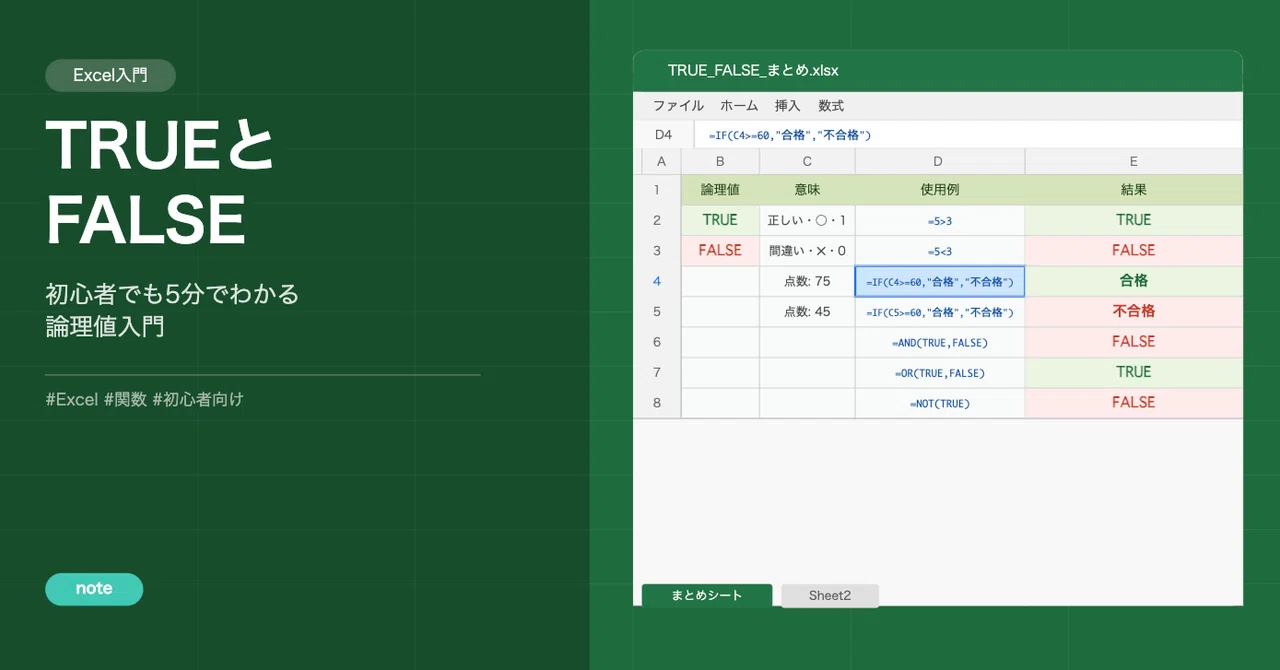Image resolution: width=1280 pixels, height=670 pixels.
Task: Open the 数式 menu
Action: (x=831, y=105)
